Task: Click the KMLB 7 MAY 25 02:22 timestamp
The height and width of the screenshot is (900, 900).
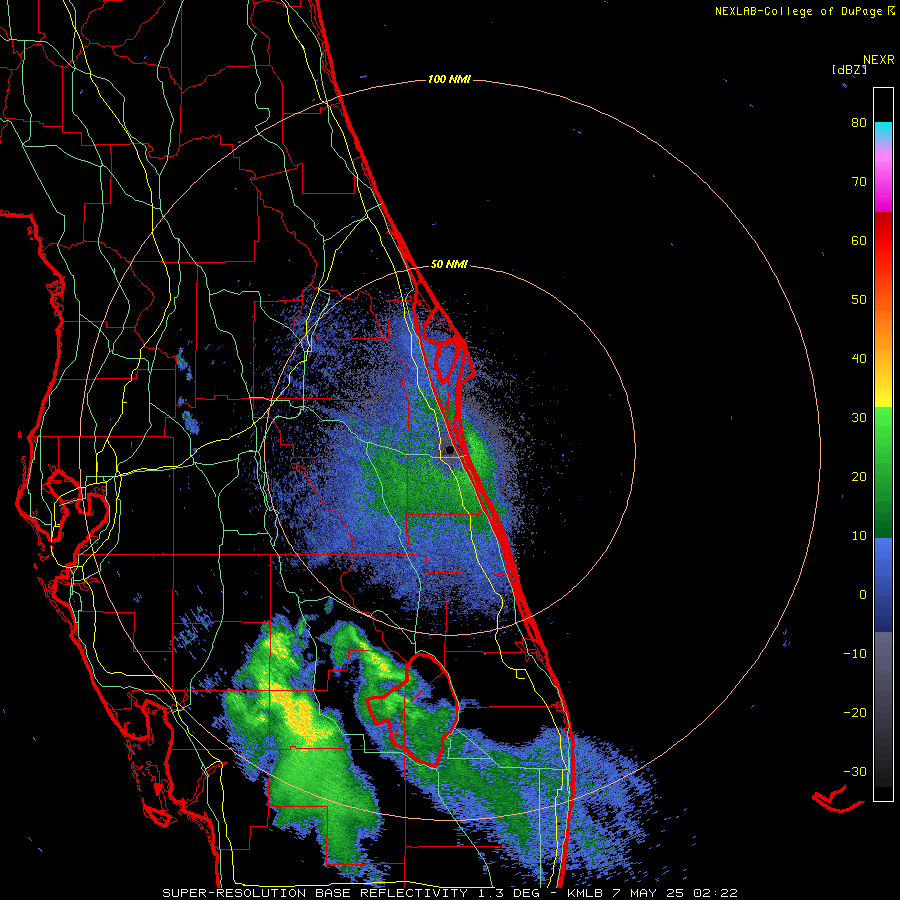Action: click(652, 893)
